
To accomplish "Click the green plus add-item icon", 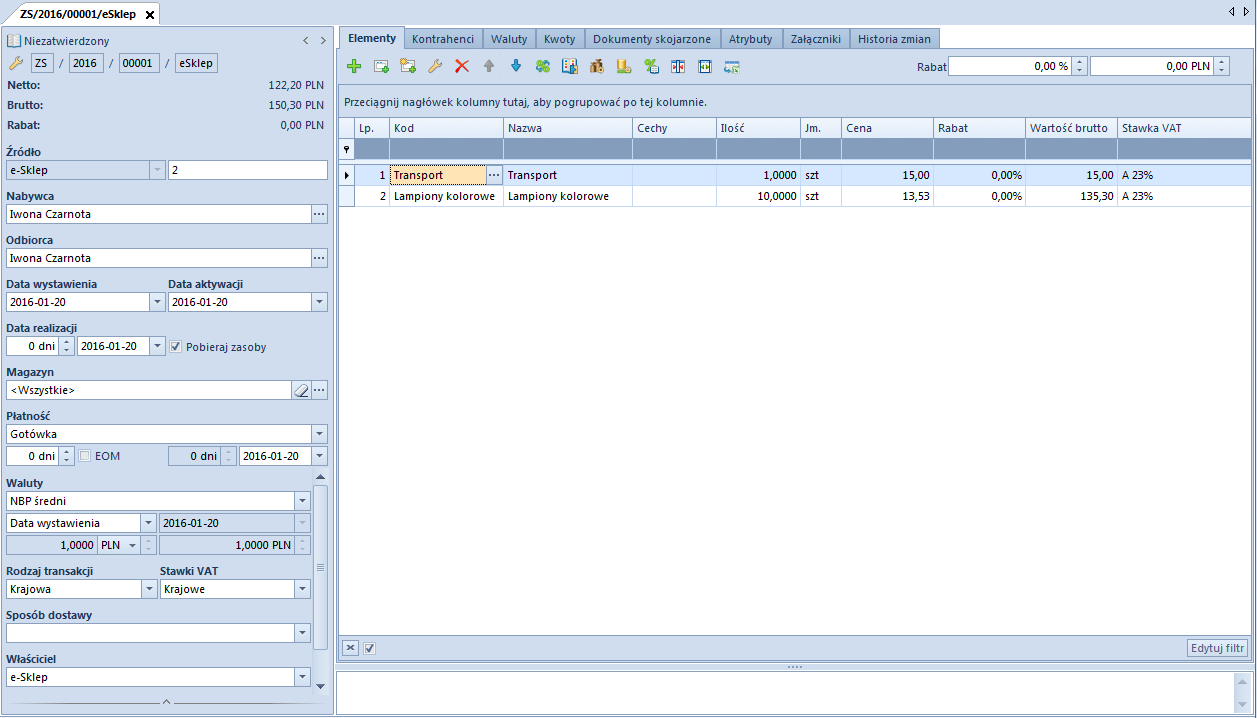I will click(354, 66).
